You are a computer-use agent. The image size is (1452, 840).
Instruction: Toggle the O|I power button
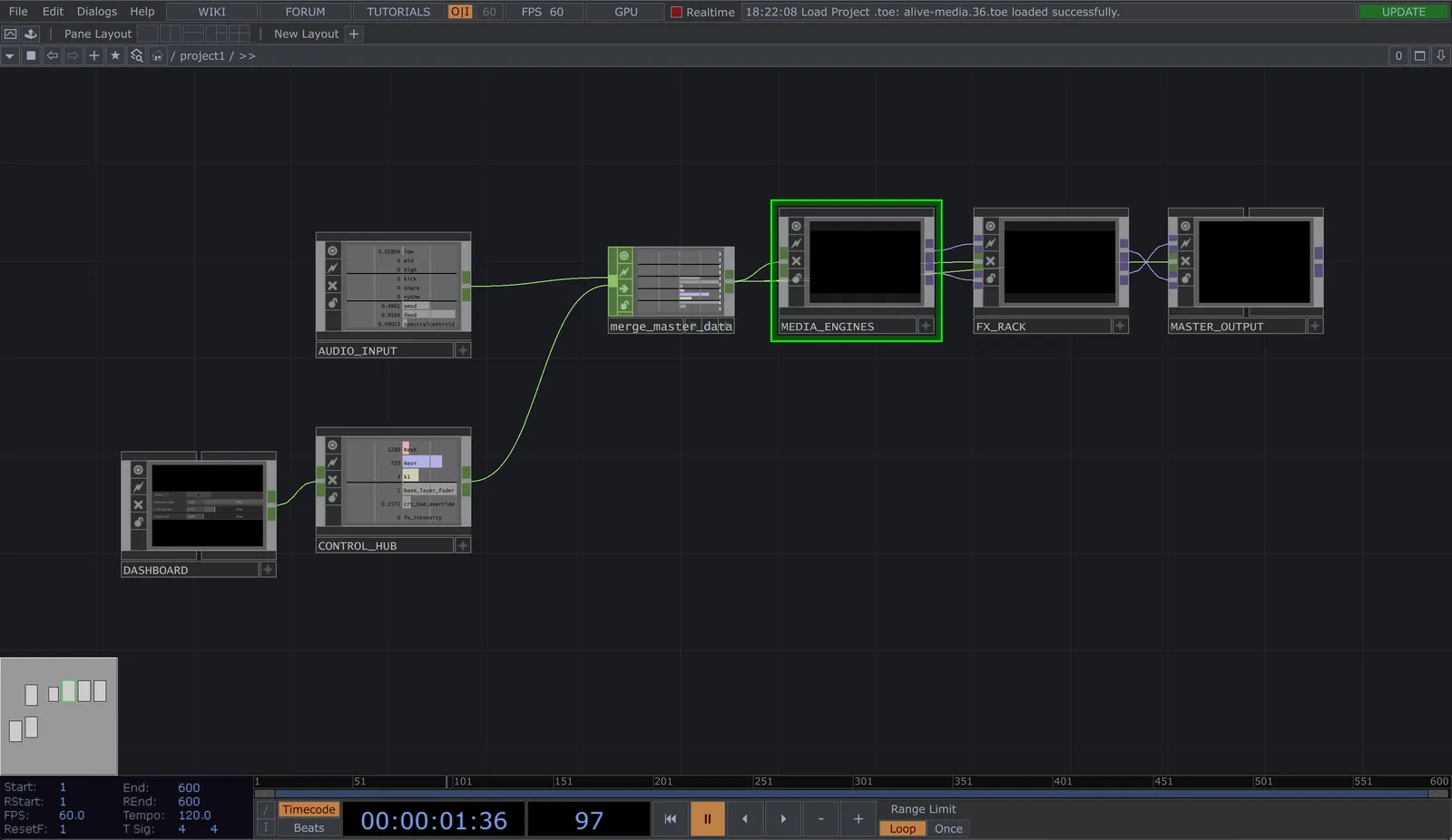pyautogui.click(x=460, y=12)
